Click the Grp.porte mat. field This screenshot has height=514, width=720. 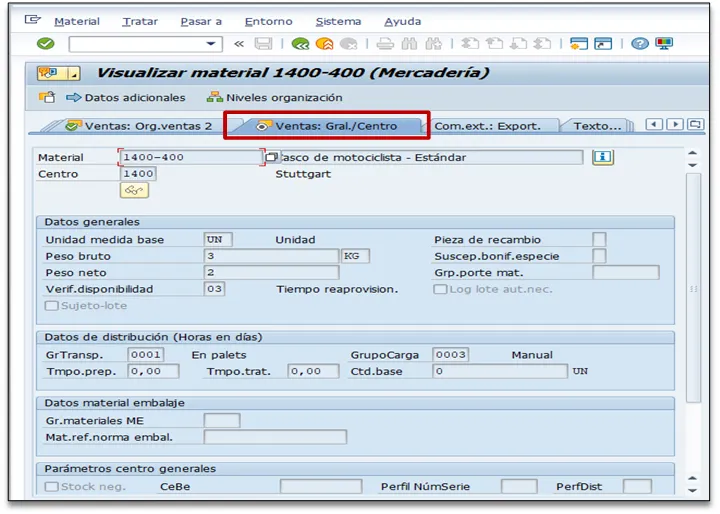pyautogui.click(x=626, y=272)
